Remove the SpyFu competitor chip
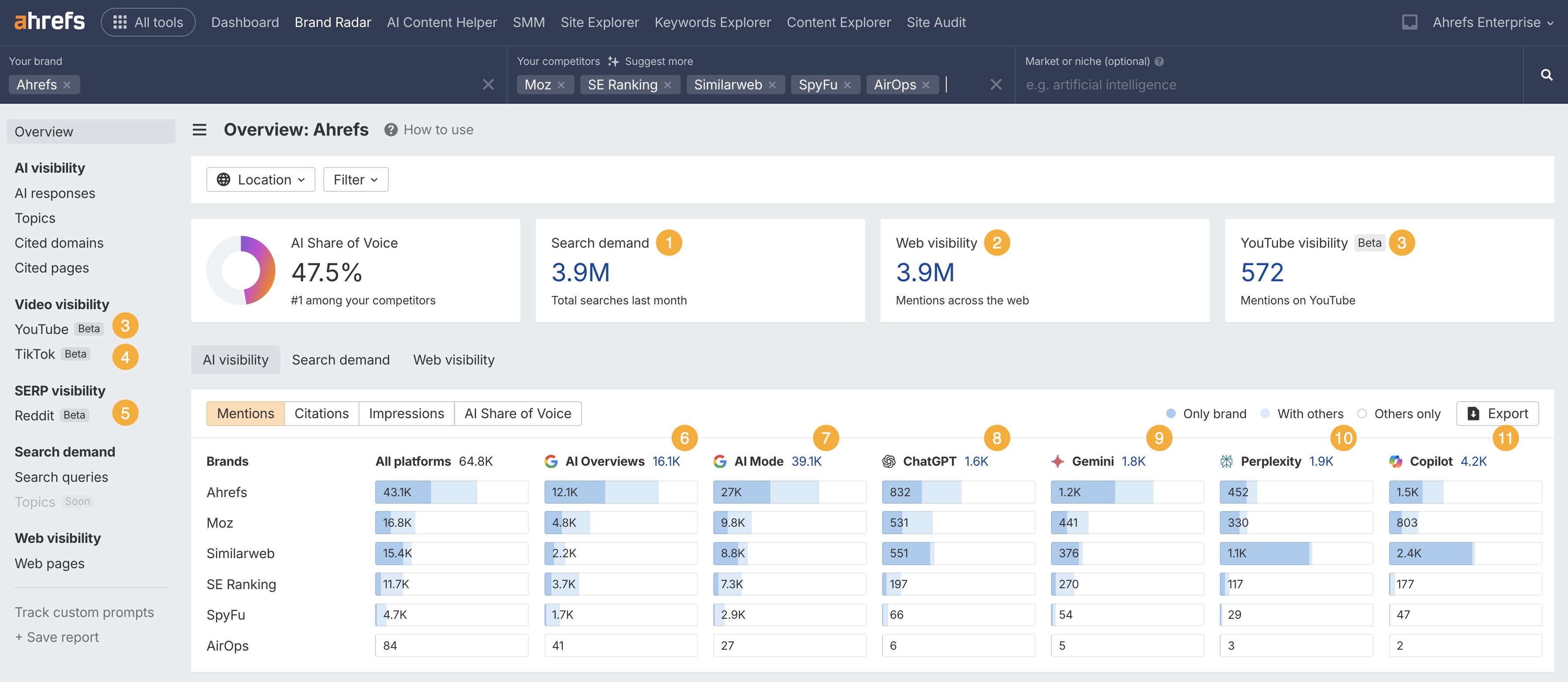Screen dimensions: 1568x682 point(847,85)
